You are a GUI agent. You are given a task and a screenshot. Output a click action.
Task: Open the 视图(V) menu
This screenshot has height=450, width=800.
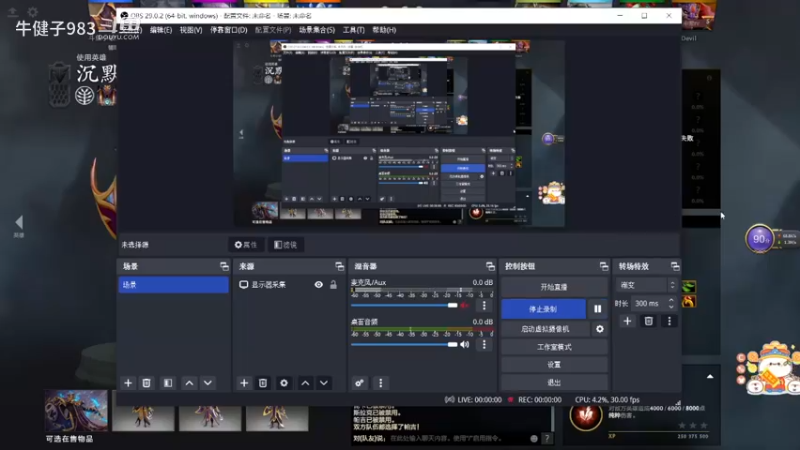tap(191, 30)
